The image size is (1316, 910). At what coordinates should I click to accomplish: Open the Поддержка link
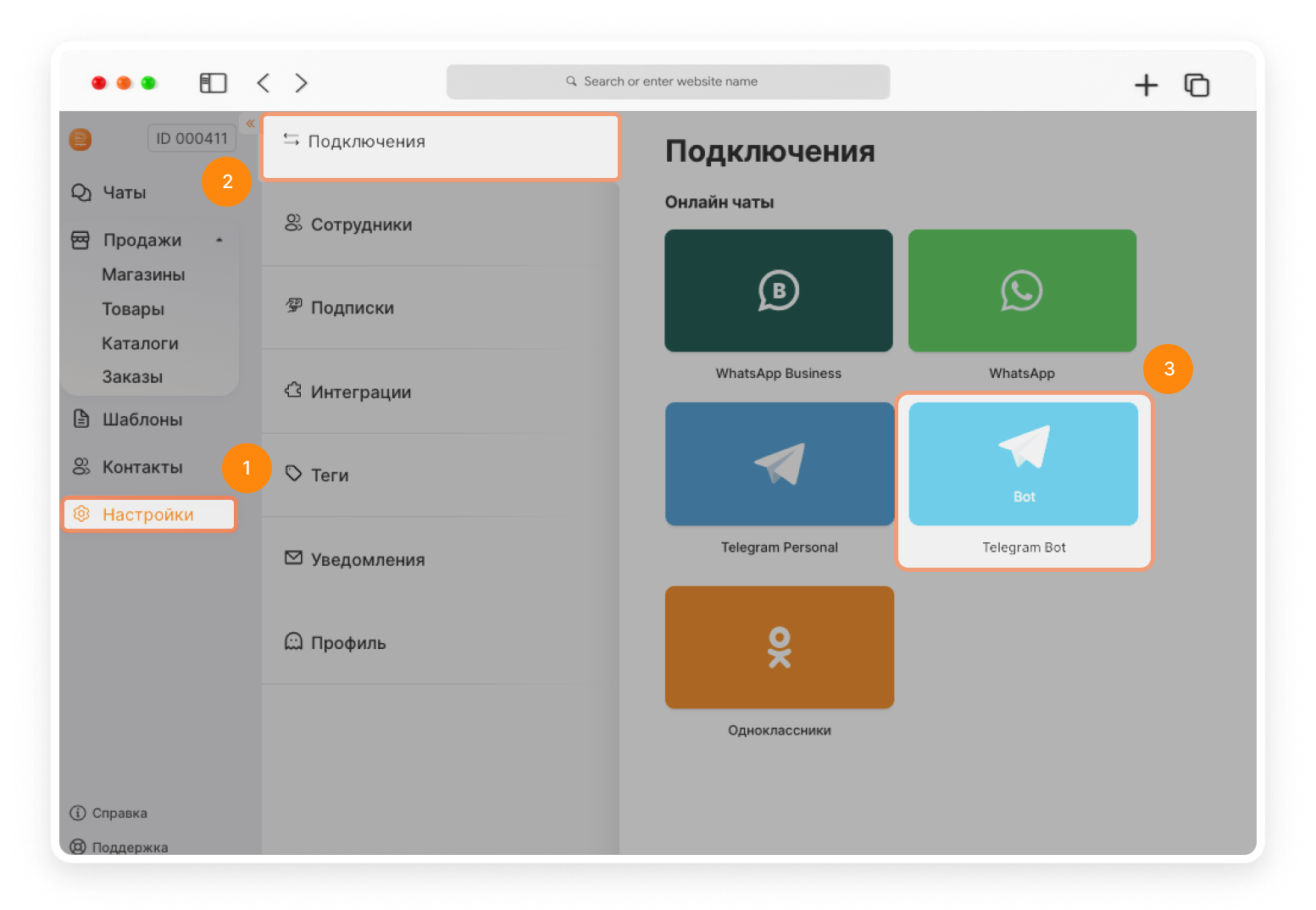point(130,847)
